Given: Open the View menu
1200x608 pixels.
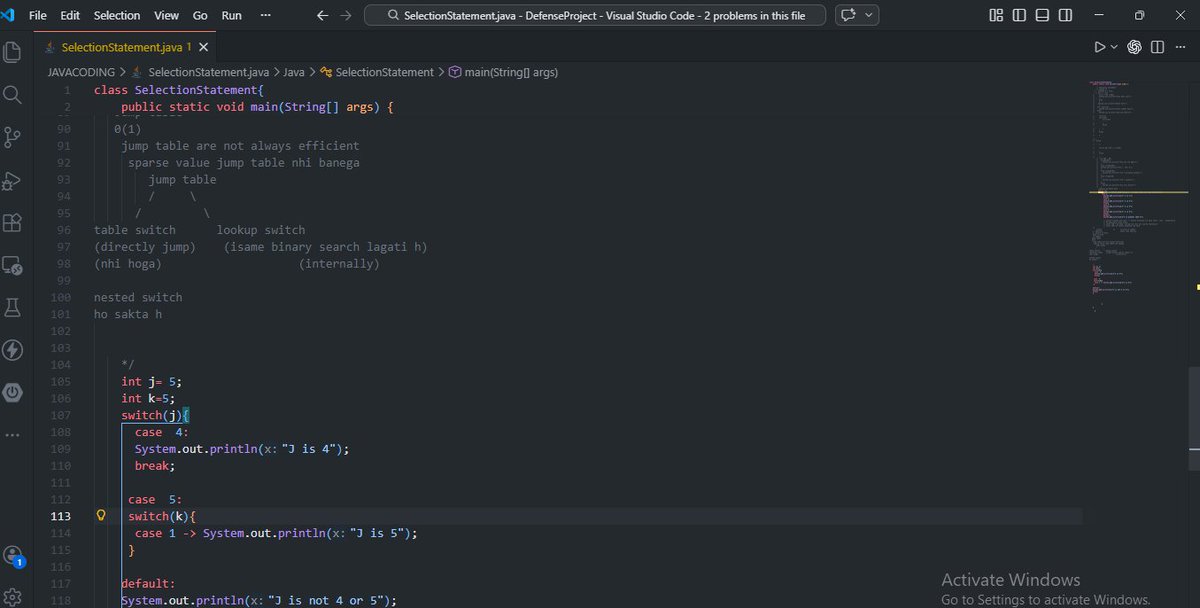Looking at the screenshot, I should click(167, 15).
